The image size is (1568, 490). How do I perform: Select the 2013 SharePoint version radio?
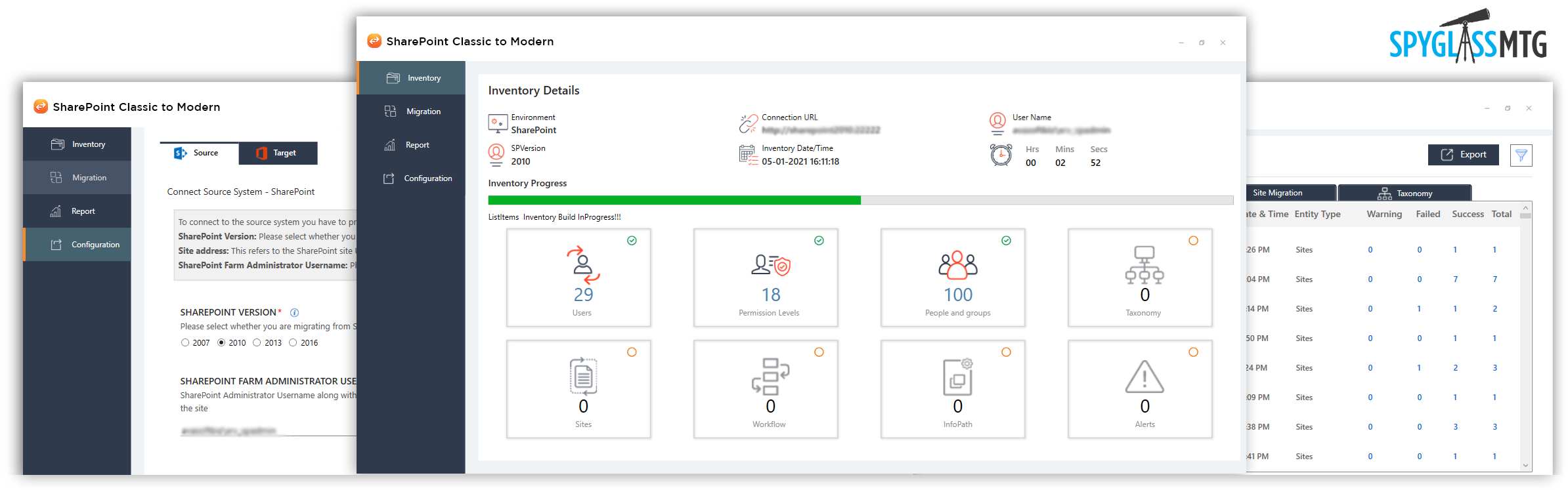(257, 342)
